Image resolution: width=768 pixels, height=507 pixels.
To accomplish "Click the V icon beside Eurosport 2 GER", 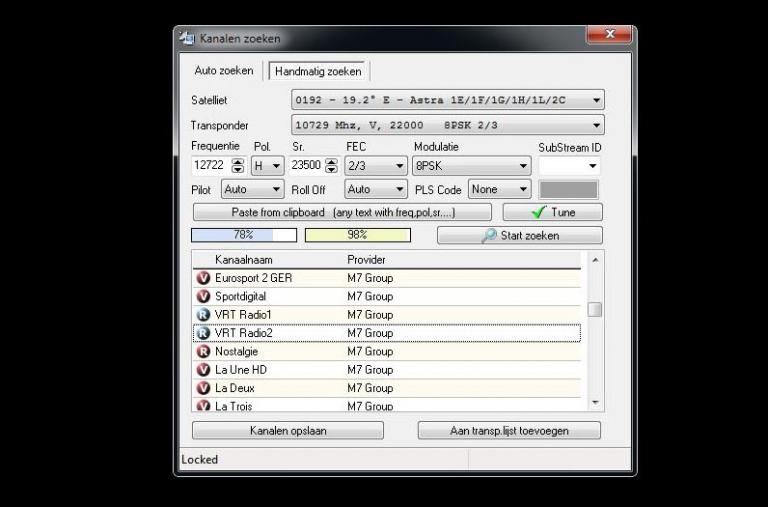I will point(204,278).
